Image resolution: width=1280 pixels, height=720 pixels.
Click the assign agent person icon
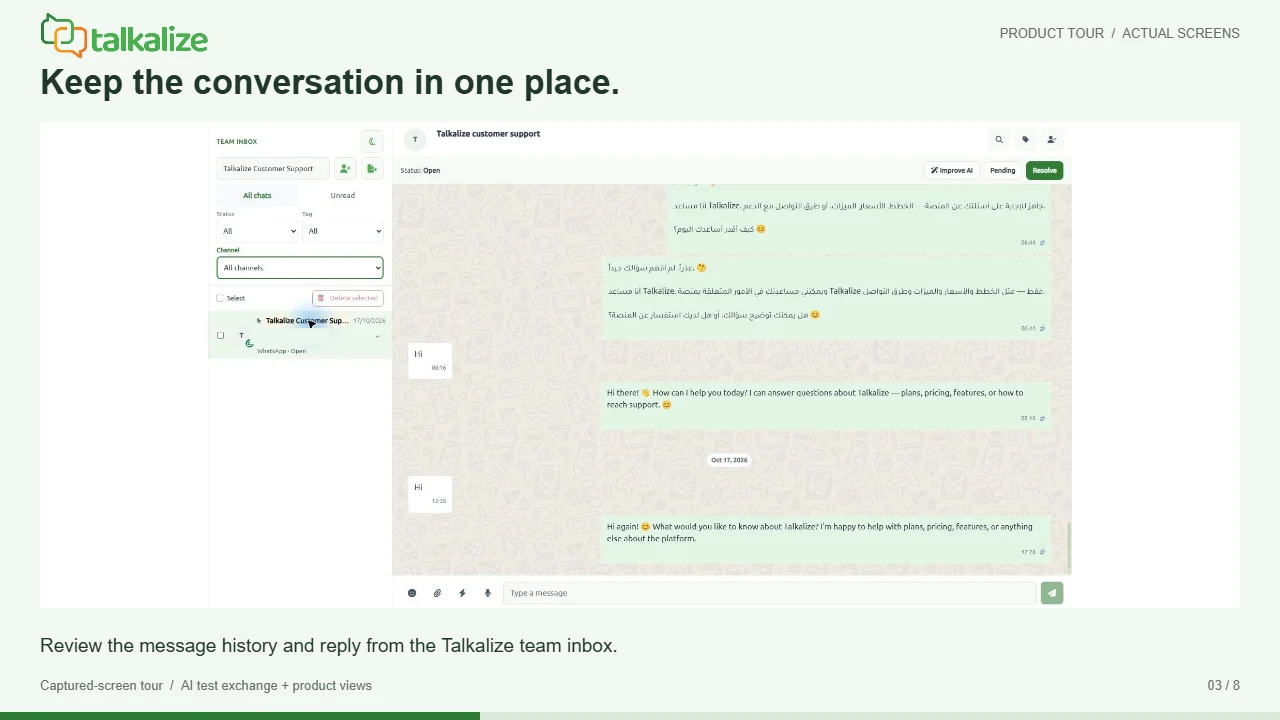click(1052, 140)
